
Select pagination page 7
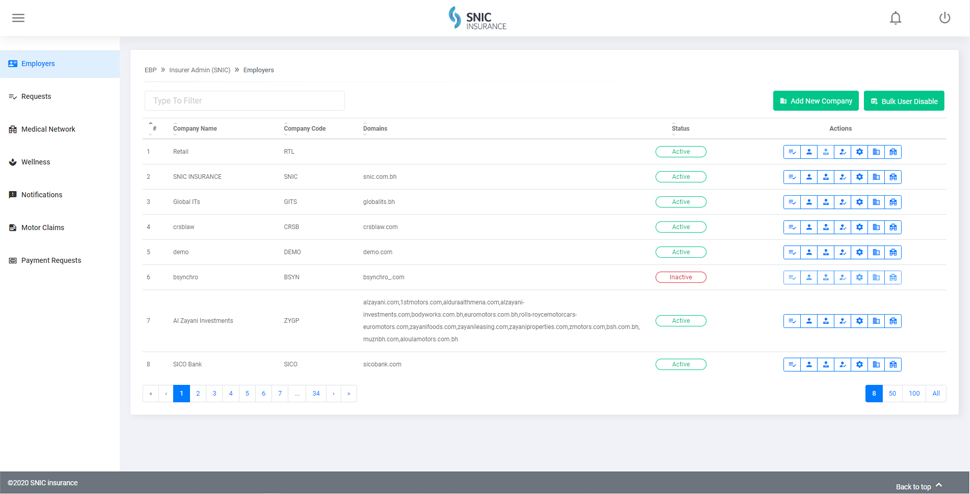280,393
